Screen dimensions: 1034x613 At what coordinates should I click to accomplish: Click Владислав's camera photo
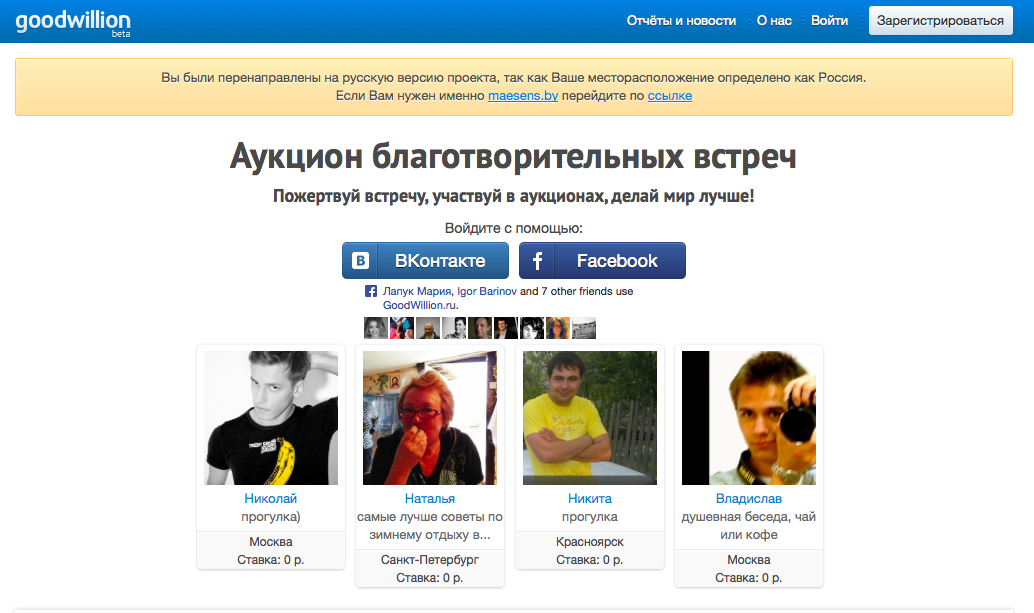click(x=748, y=418)
